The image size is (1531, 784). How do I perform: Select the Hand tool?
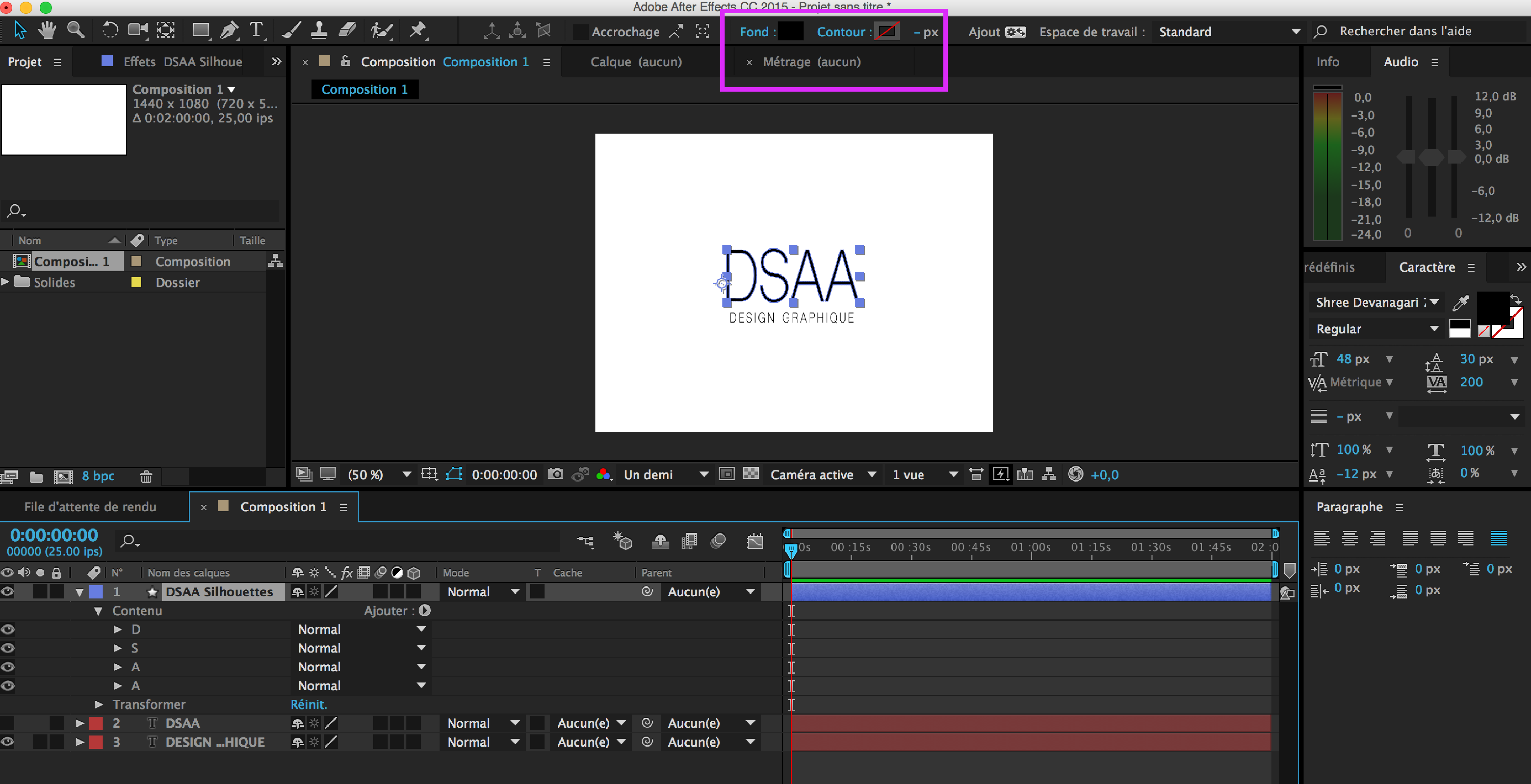pos(47,30)
